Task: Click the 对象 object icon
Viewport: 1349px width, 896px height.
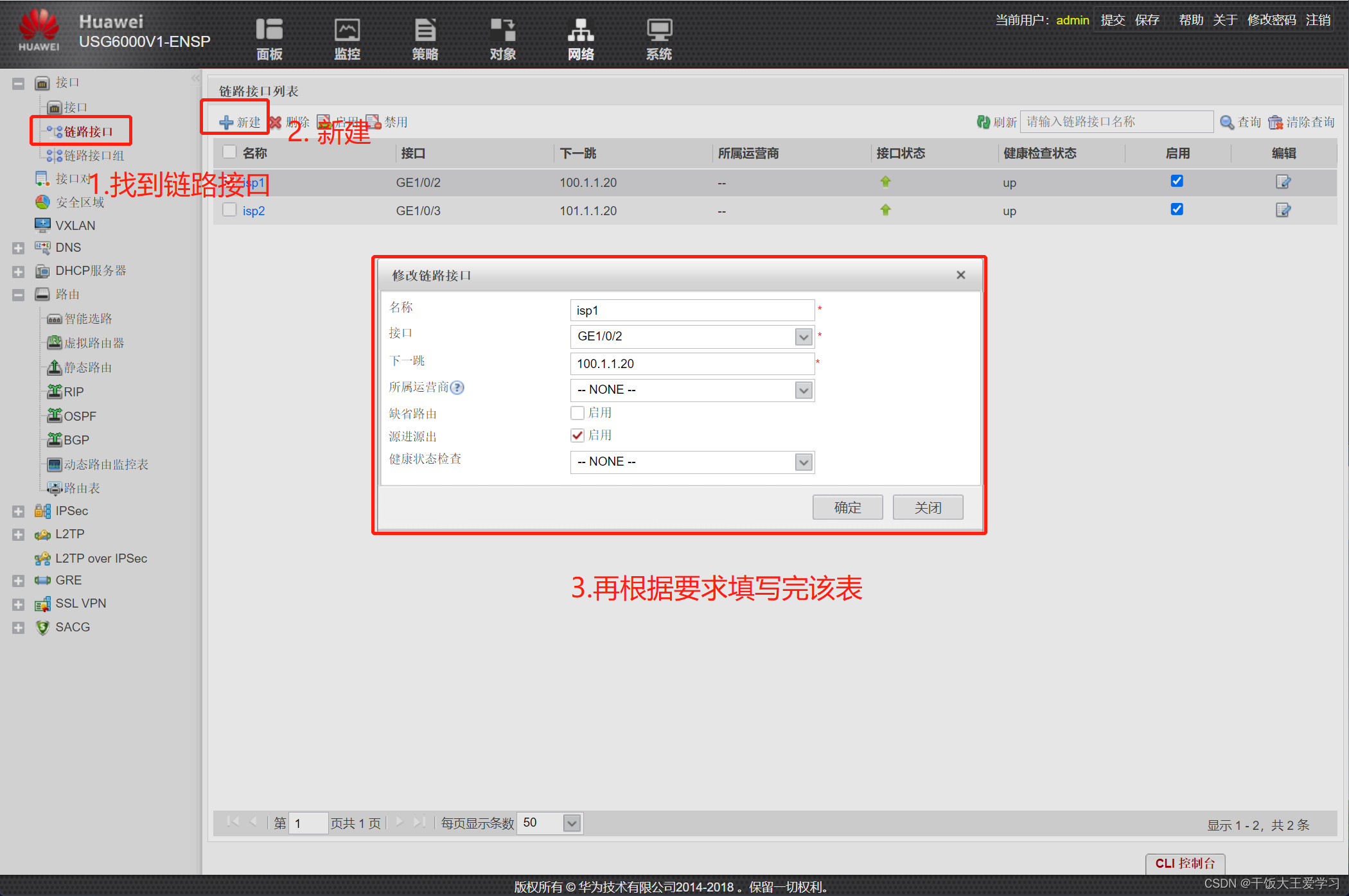Action: click(x=503, y=30)
